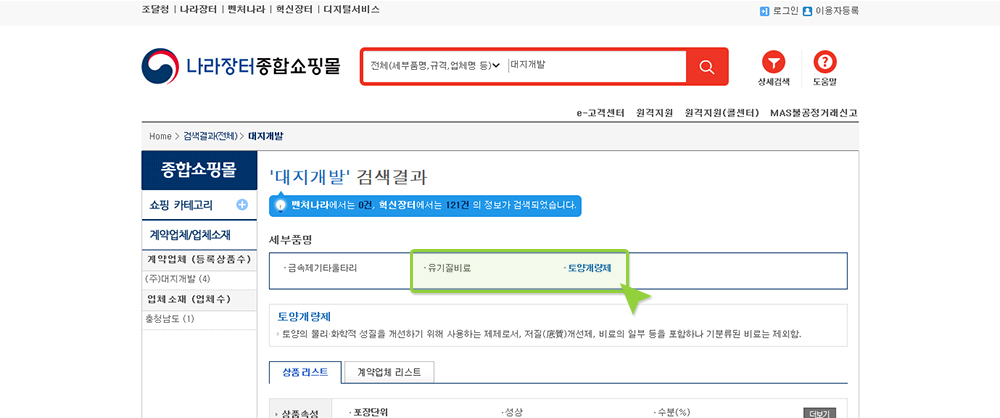The image size is (1000, 418).
Task: Expand 쇼핑 카테고리 plus icon
Action: (x=242, y=205)
